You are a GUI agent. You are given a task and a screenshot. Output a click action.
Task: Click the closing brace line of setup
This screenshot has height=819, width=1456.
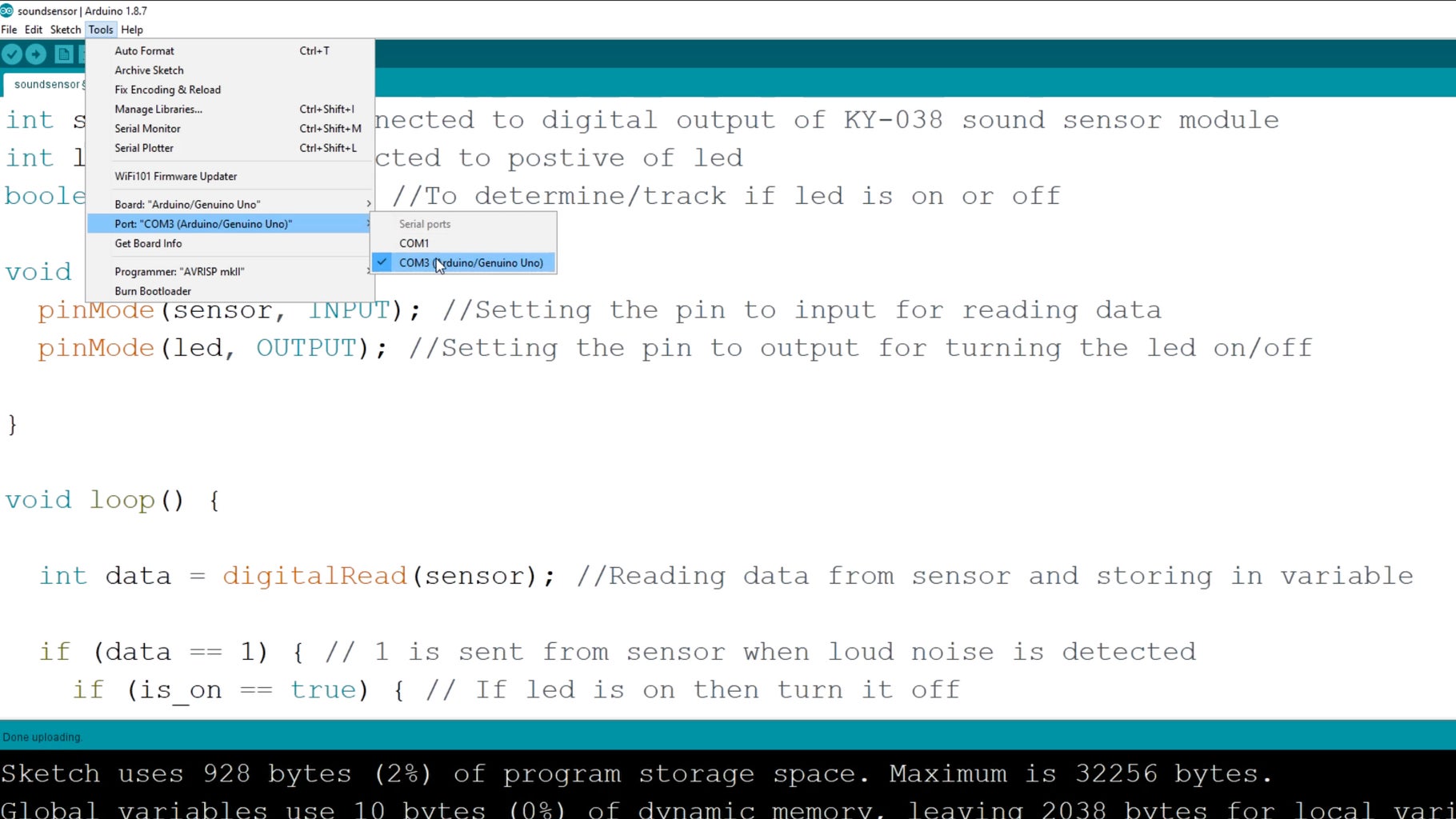click(12, 424)
